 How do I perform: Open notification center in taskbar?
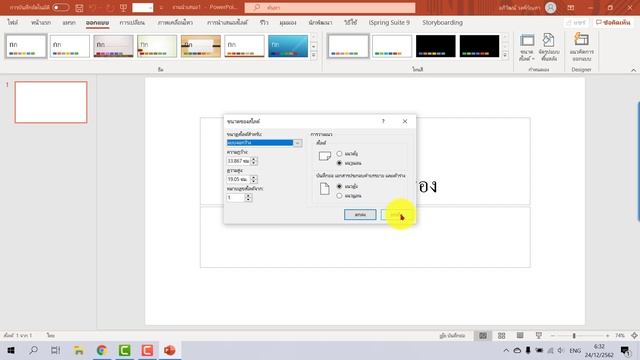(625, 350)
